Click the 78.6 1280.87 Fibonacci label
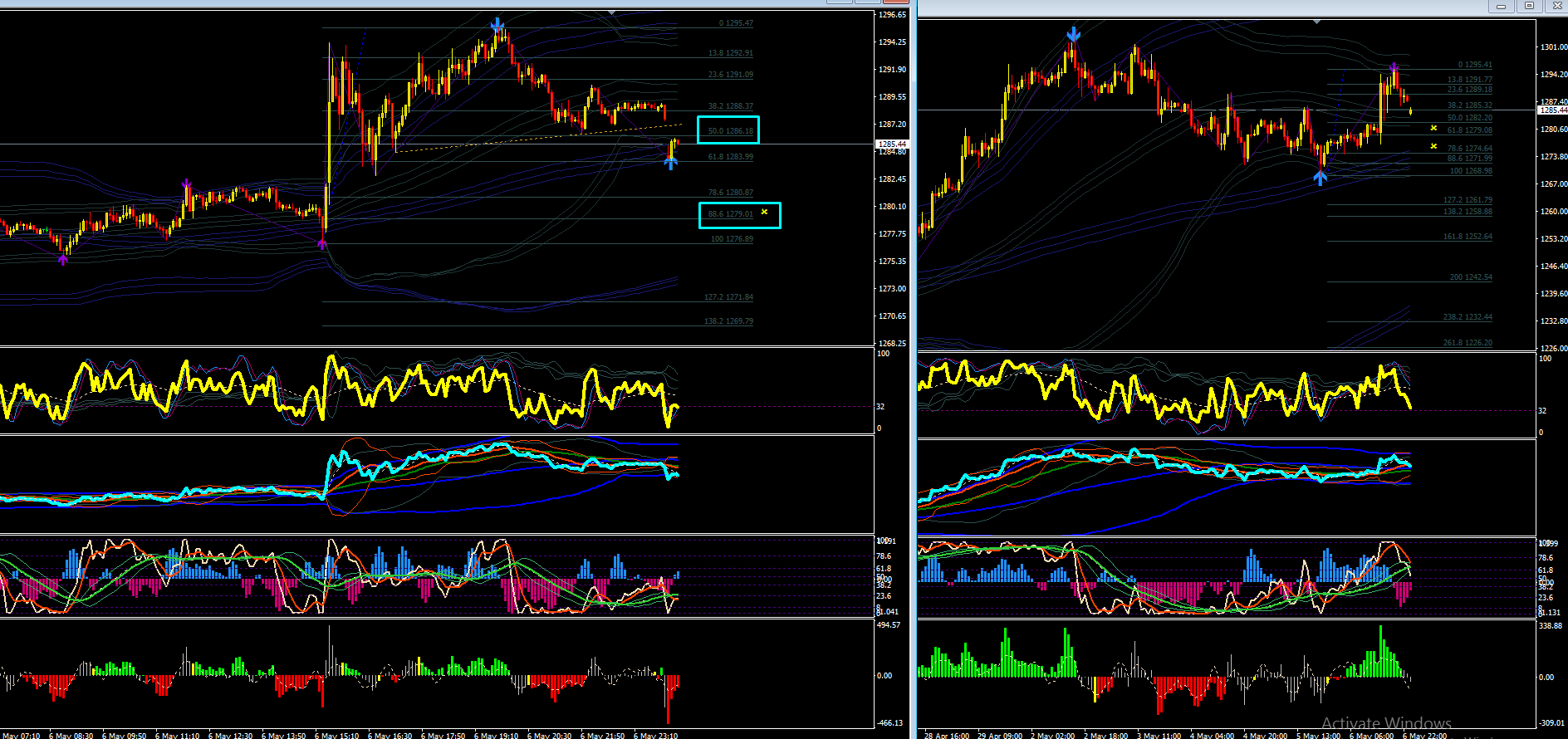This screenshot has width=1568, height=739. pyautogui.click(x=731, y=193)
